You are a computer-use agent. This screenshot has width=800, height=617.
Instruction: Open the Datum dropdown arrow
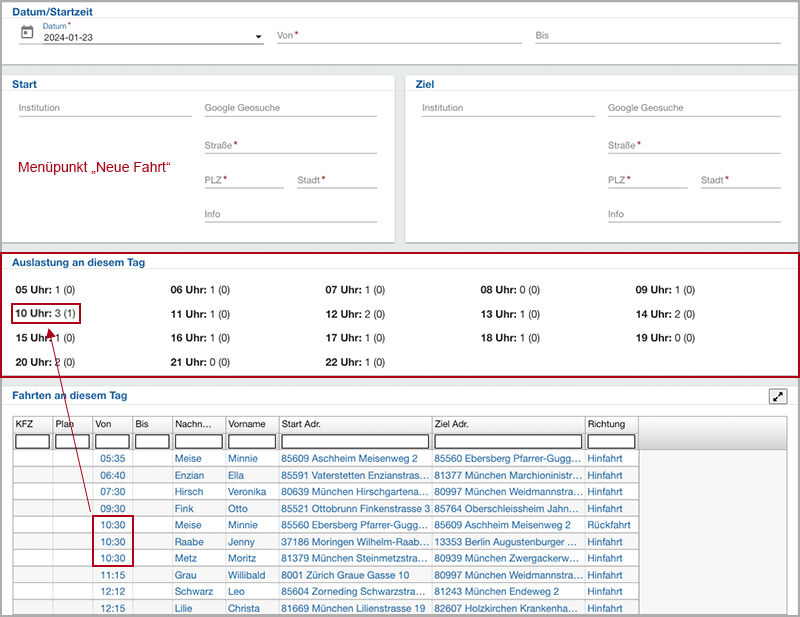click(259, 38)
